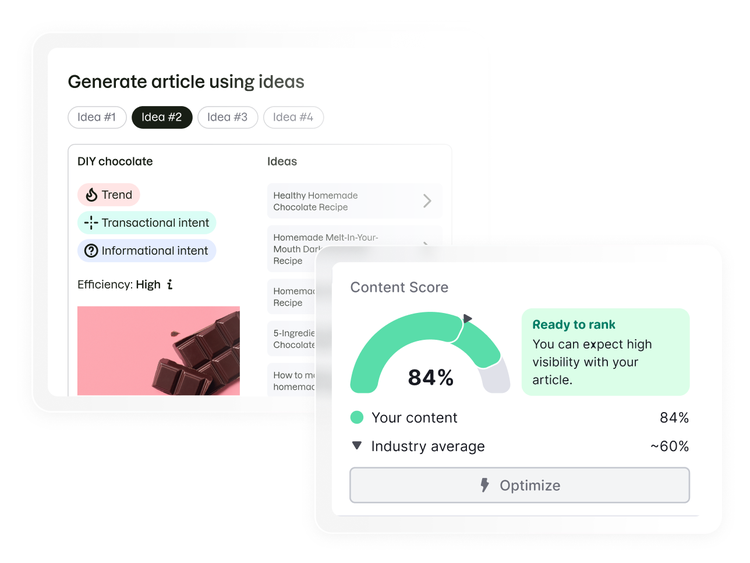750x563 pixels.
Task: Click the green dot beside Your content
Action: [x=357, y=418]
